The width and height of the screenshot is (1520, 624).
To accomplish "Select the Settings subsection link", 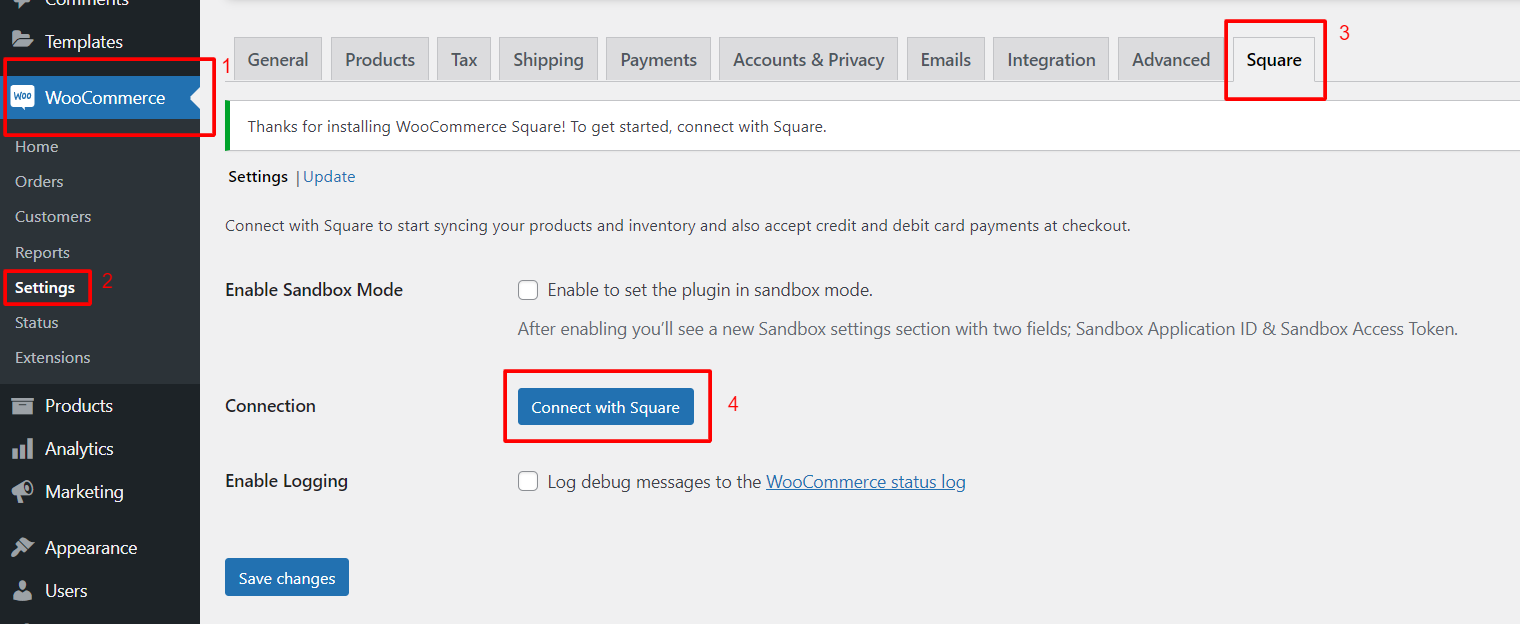I will pos(258,177).
